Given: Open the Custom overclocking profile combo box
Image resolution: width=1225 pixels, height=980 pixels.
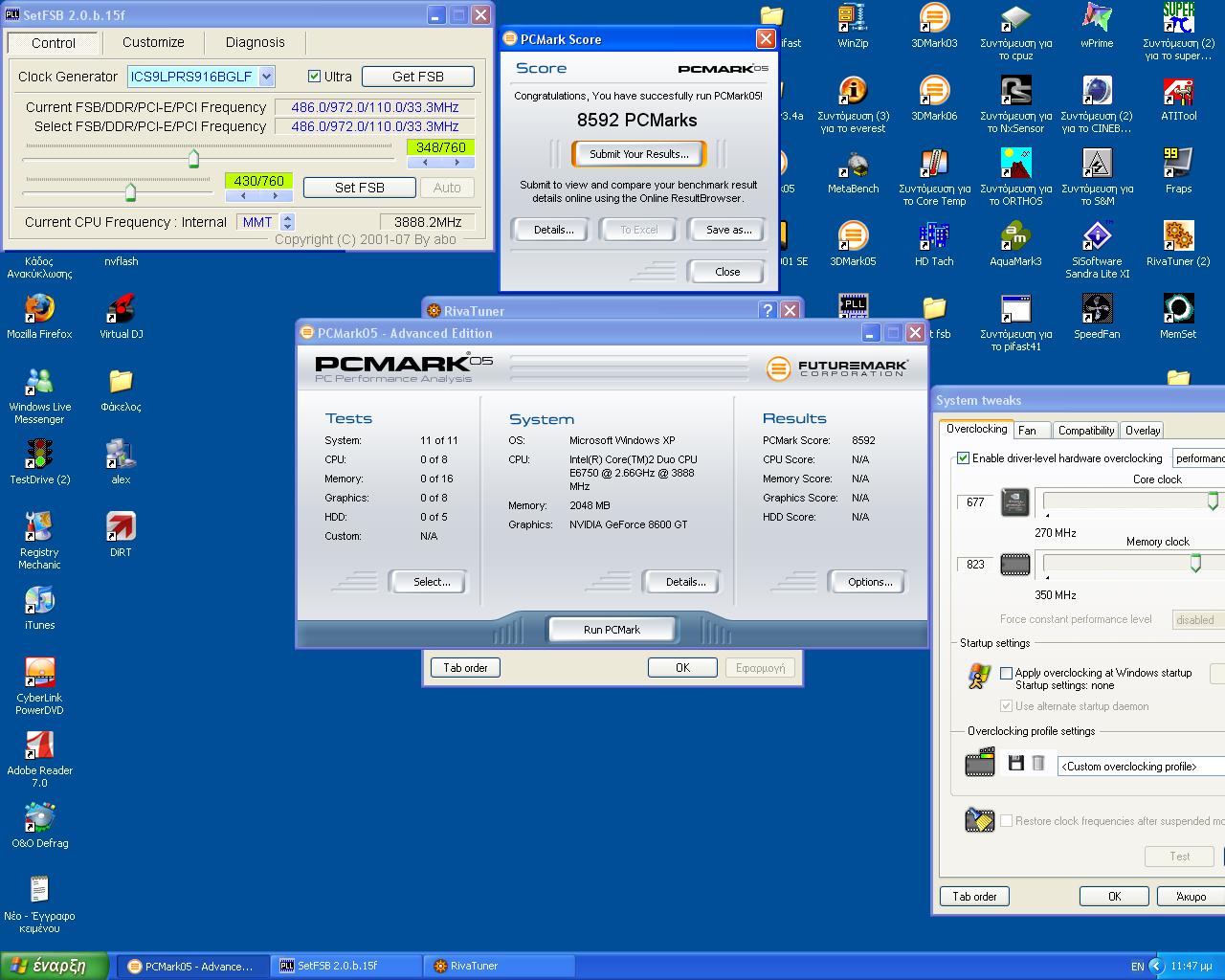Looking at the screenshot, I should (x=1141, y=767).
